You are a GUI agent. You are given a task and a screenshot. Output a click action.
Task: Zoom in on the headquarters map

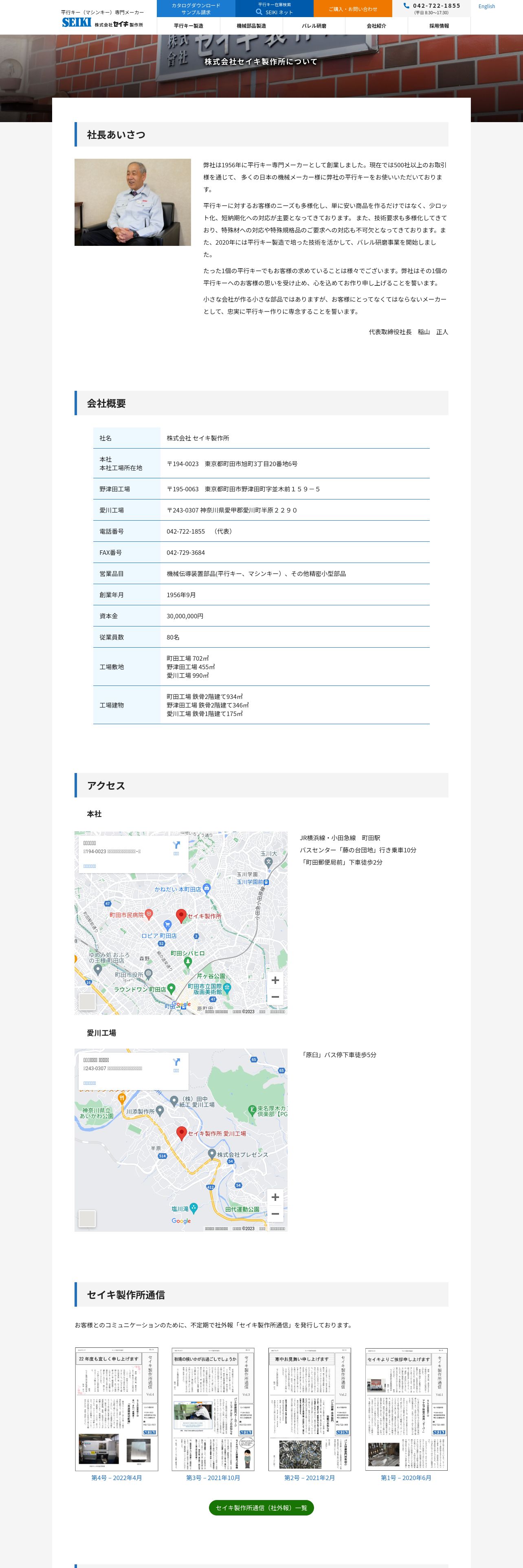click(275, 980)
